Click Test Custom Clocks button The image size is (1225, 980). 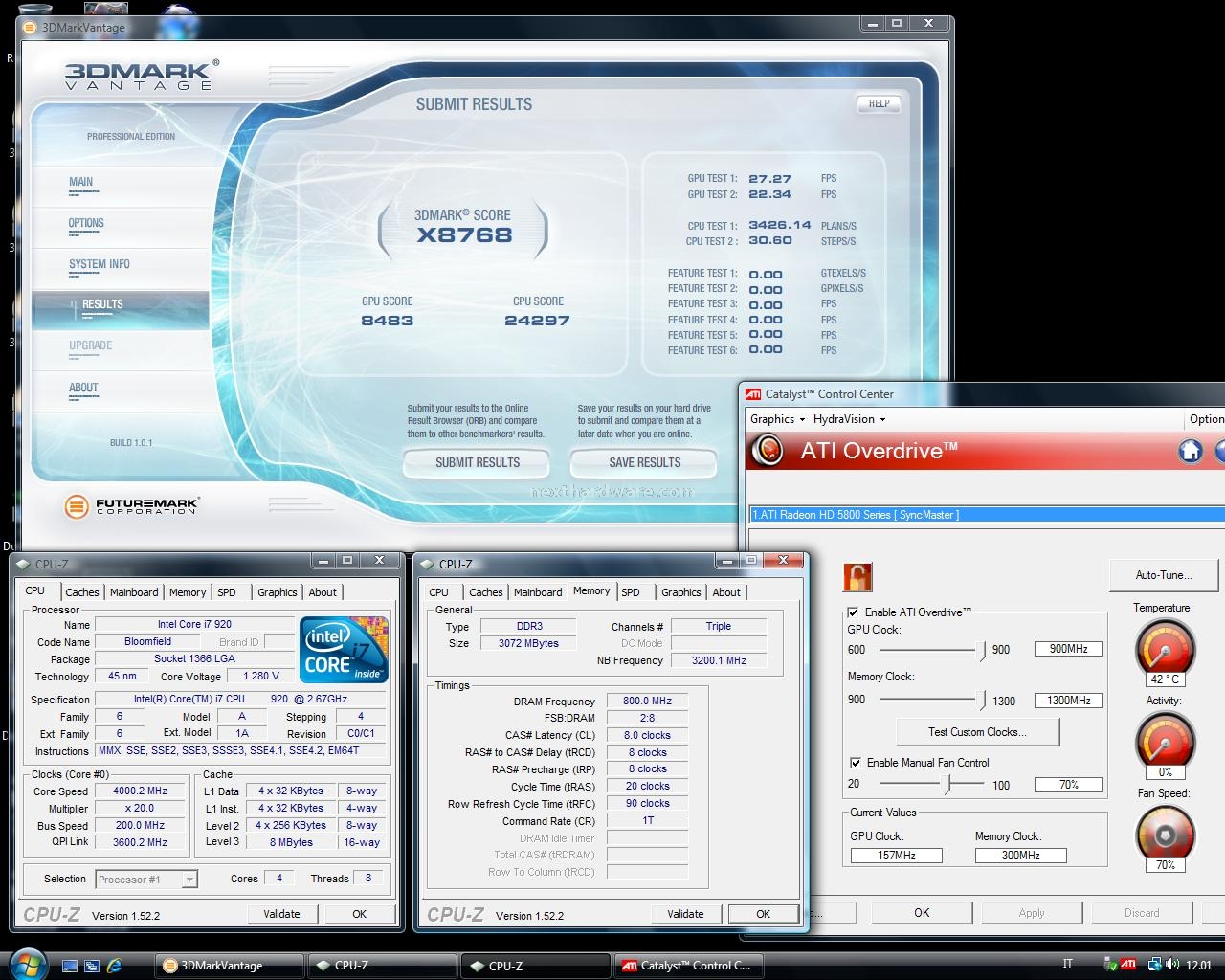click(977, 732)
